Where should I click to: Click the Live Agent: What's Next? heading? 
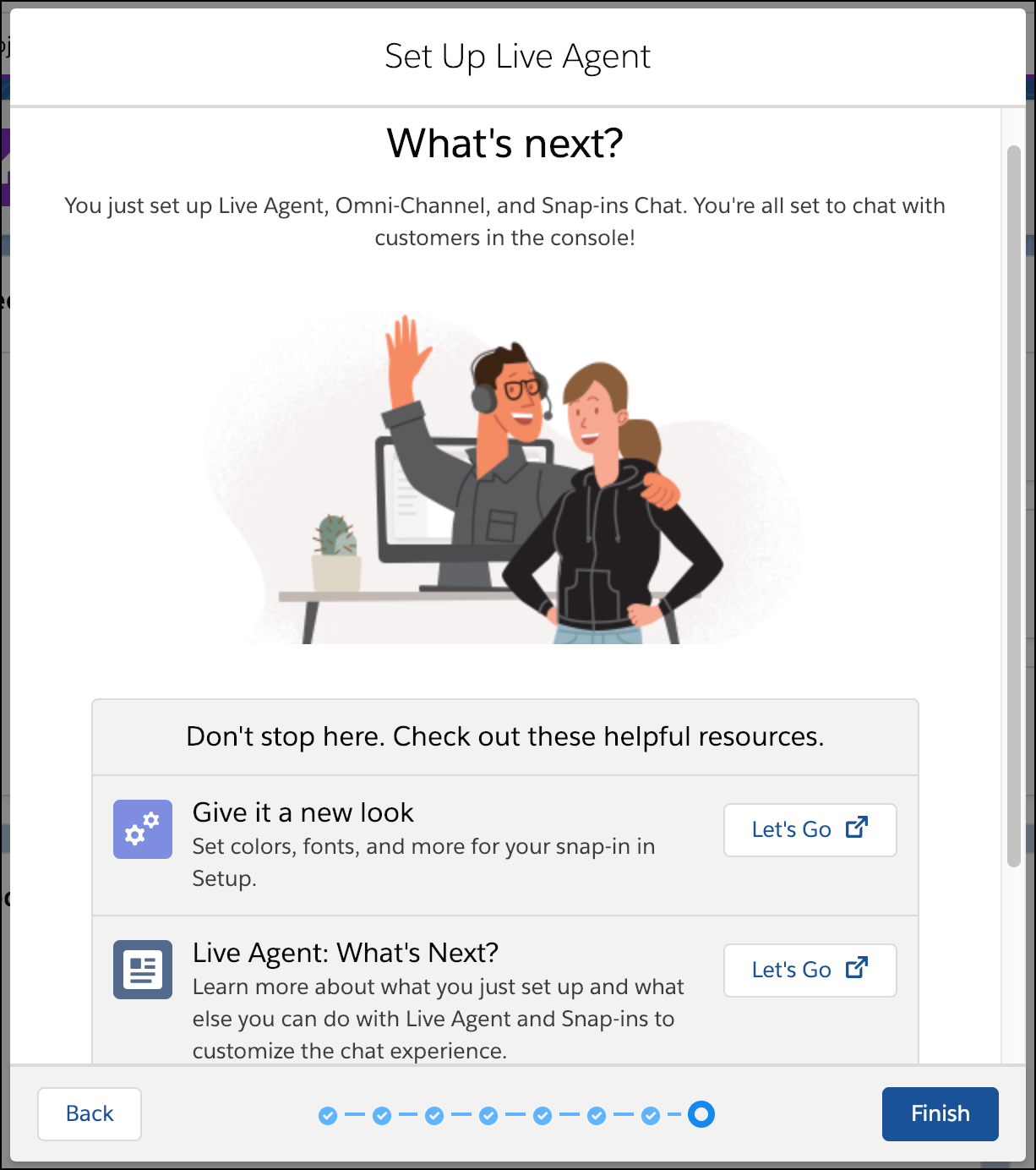click(345, 953)
